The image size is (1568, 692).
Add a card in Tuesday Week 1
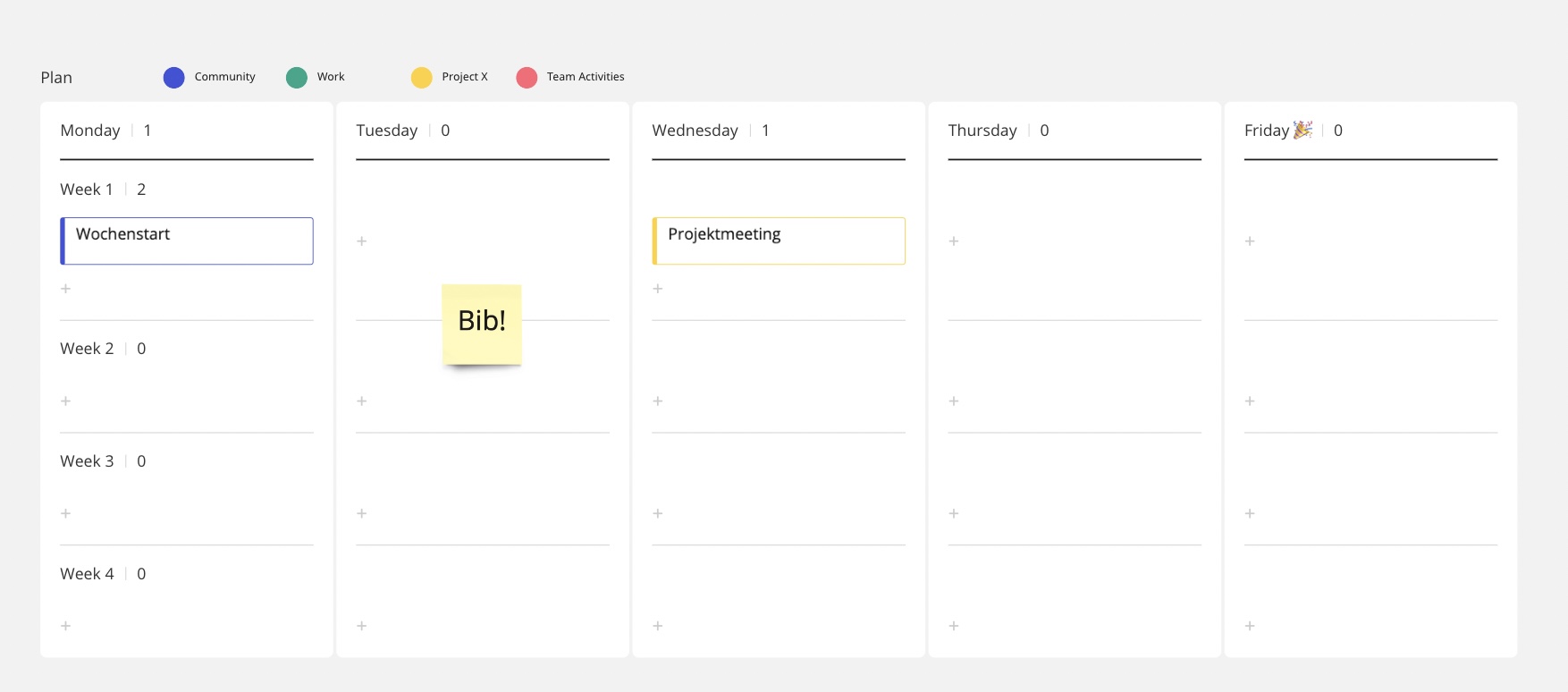[362, 241]
